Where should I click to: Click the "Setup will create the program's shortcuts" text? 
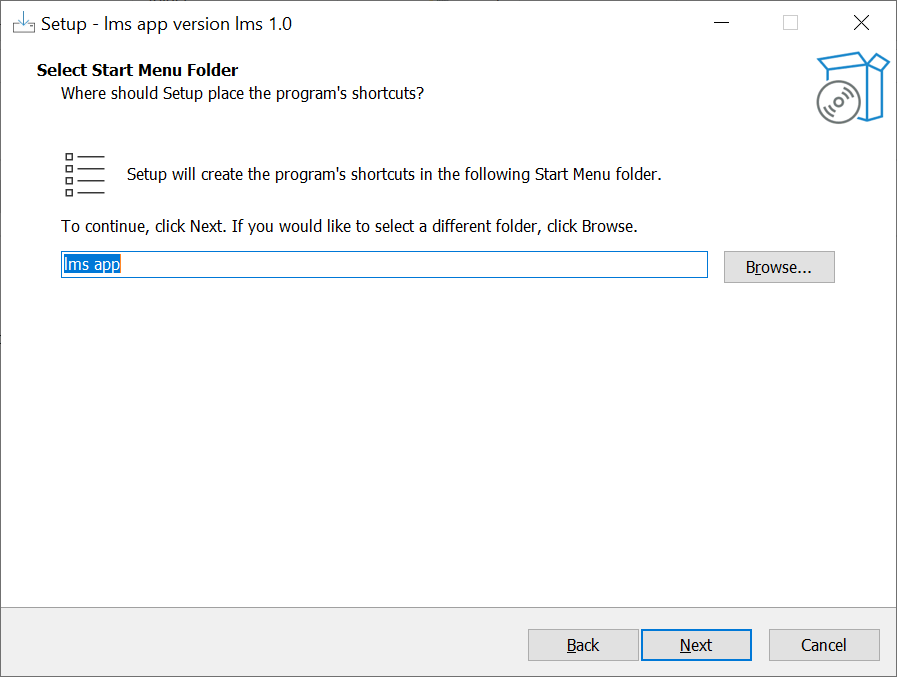pyautogui.click(x=394, y=174)
